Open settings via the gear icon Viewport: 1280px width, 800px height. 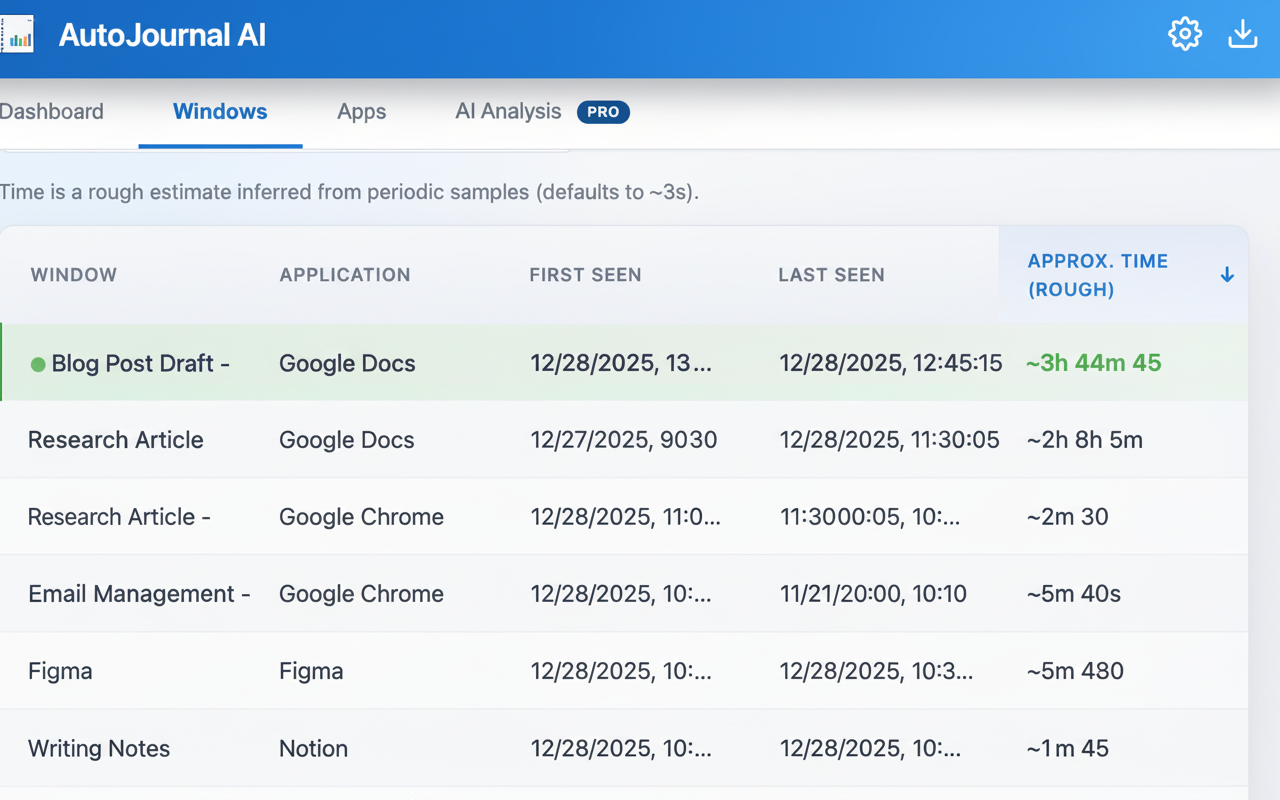pyautogui.click(x=1185, y=34)
